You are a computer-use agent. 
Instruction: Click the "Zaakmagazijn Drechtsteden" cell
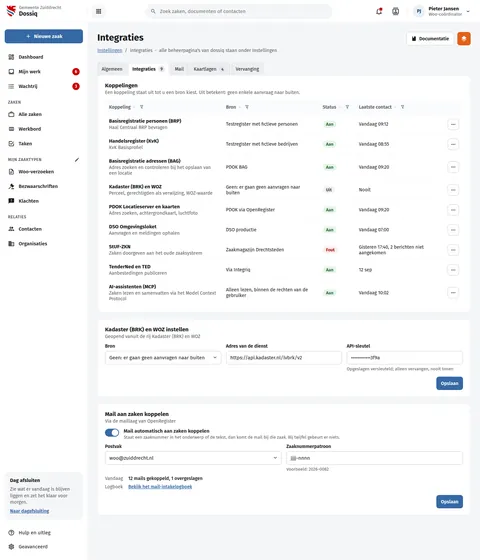point(255,250)
